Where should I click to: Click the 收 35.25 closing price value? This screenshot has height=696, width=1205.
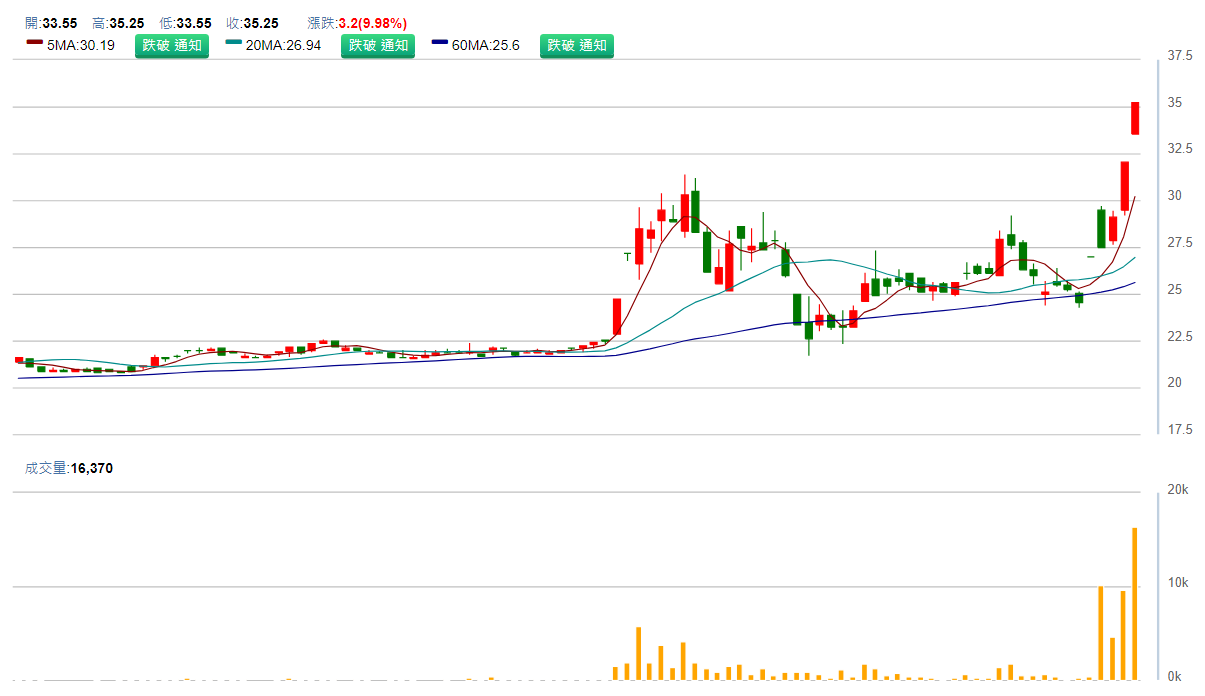point(261,23)
